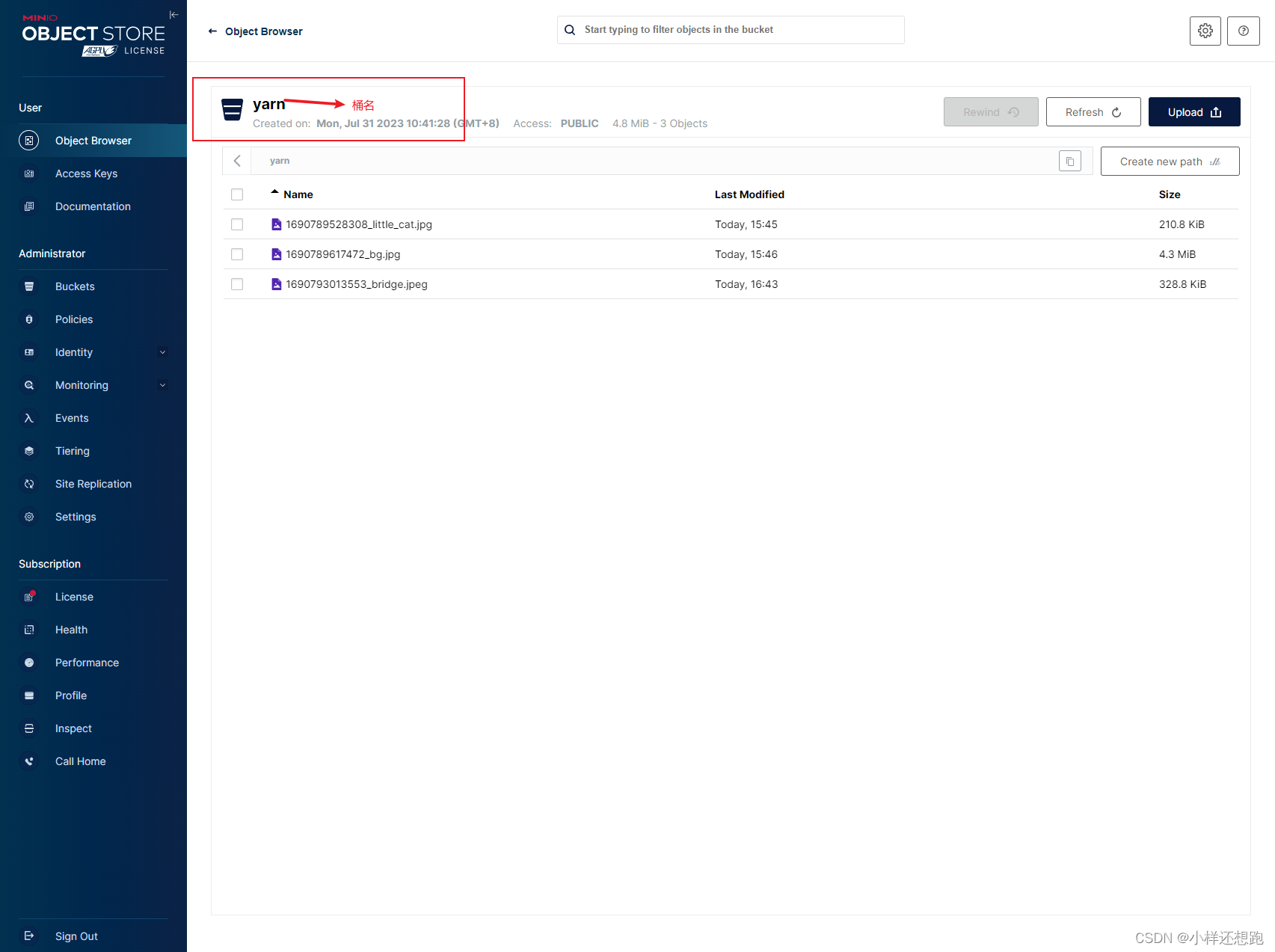Screen dimensions: 1275x952
Task: Click the bucket filter search field
Action: (729, 29)
